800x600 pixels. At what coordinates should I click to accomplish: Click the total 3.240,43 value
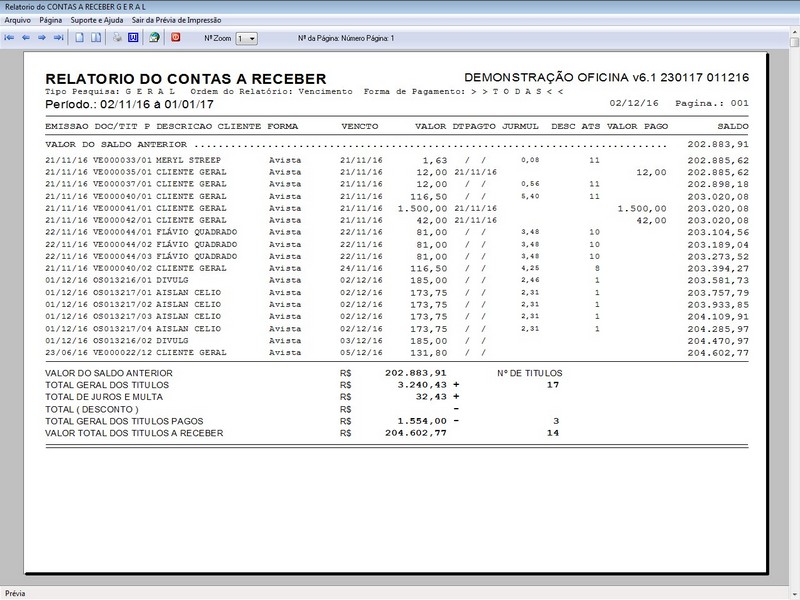click(422, 385)
